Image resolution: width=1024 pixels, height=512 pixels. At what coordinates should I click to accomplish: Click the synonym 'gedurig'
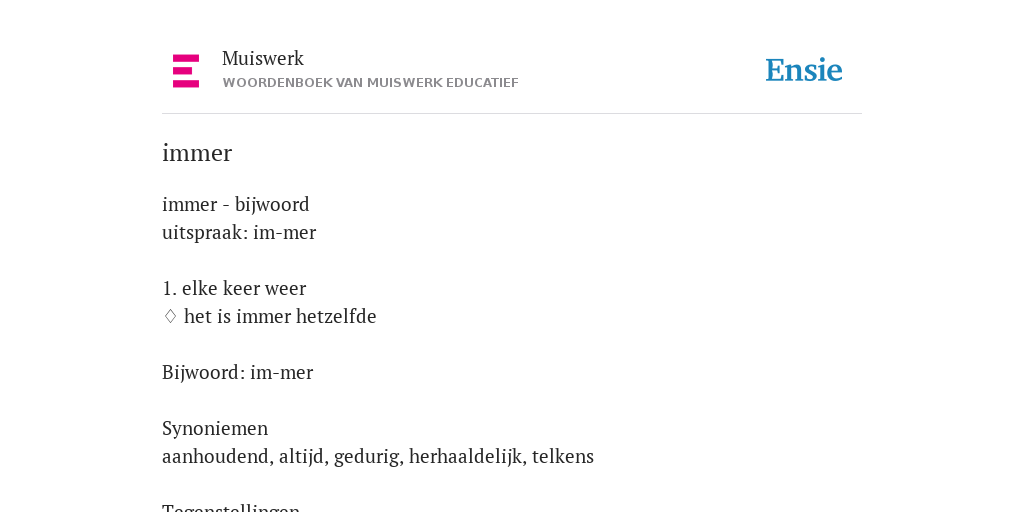366,456
